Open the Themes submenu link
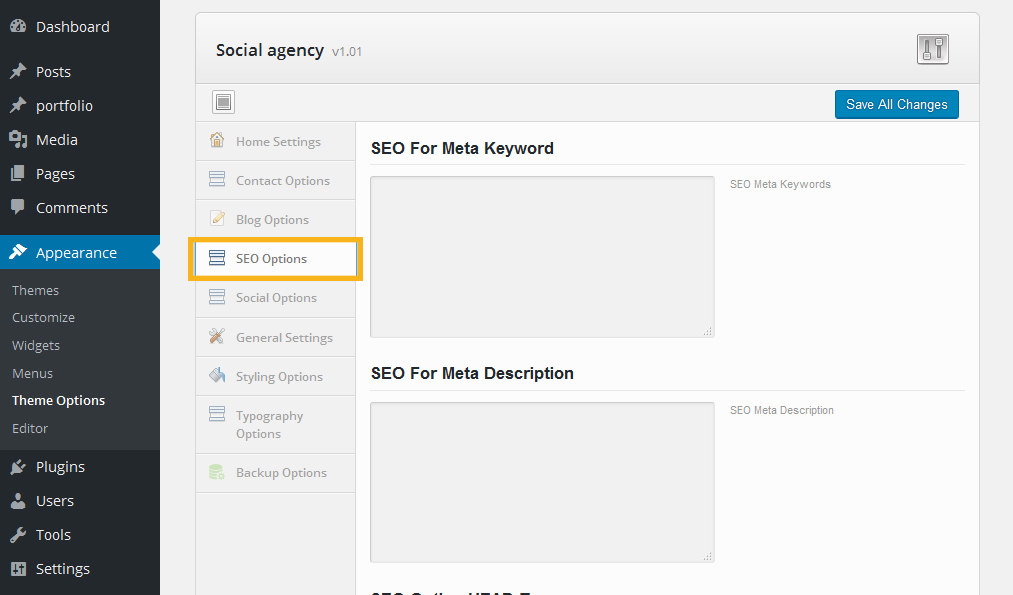The height and width of the screenshot is (595, 1013). click(36, 290)
